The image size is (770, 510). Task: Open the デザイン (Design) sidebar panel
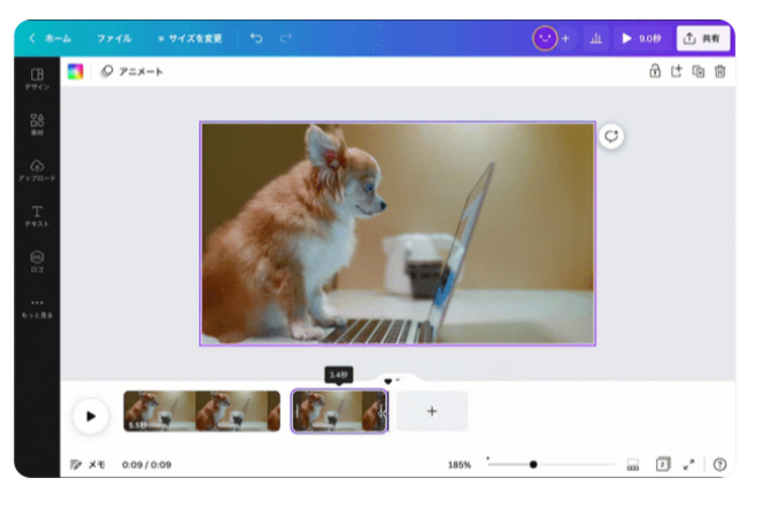coord(37,78)
